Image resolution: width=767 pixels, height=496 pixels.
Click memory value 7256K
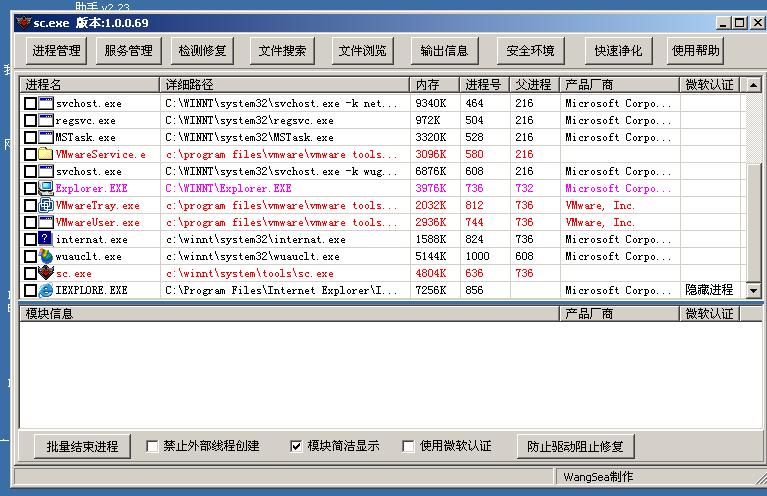pyautogui.click(x=431, y=291)
